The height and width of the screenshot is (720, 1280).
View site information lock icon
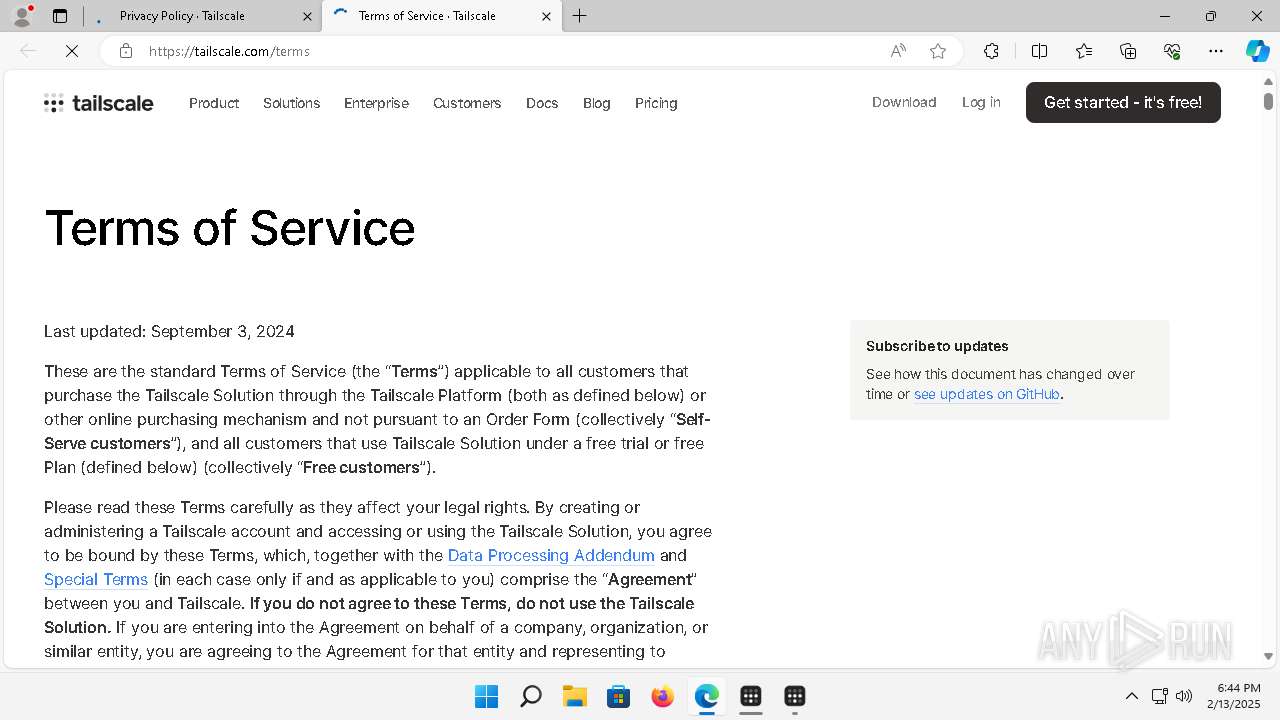point(126,51)
